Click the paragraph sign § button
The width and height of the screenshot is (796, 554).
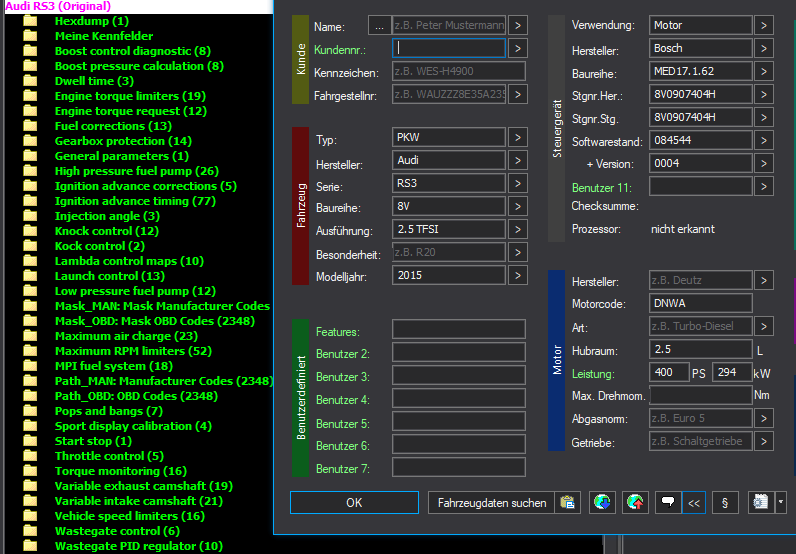725,503
